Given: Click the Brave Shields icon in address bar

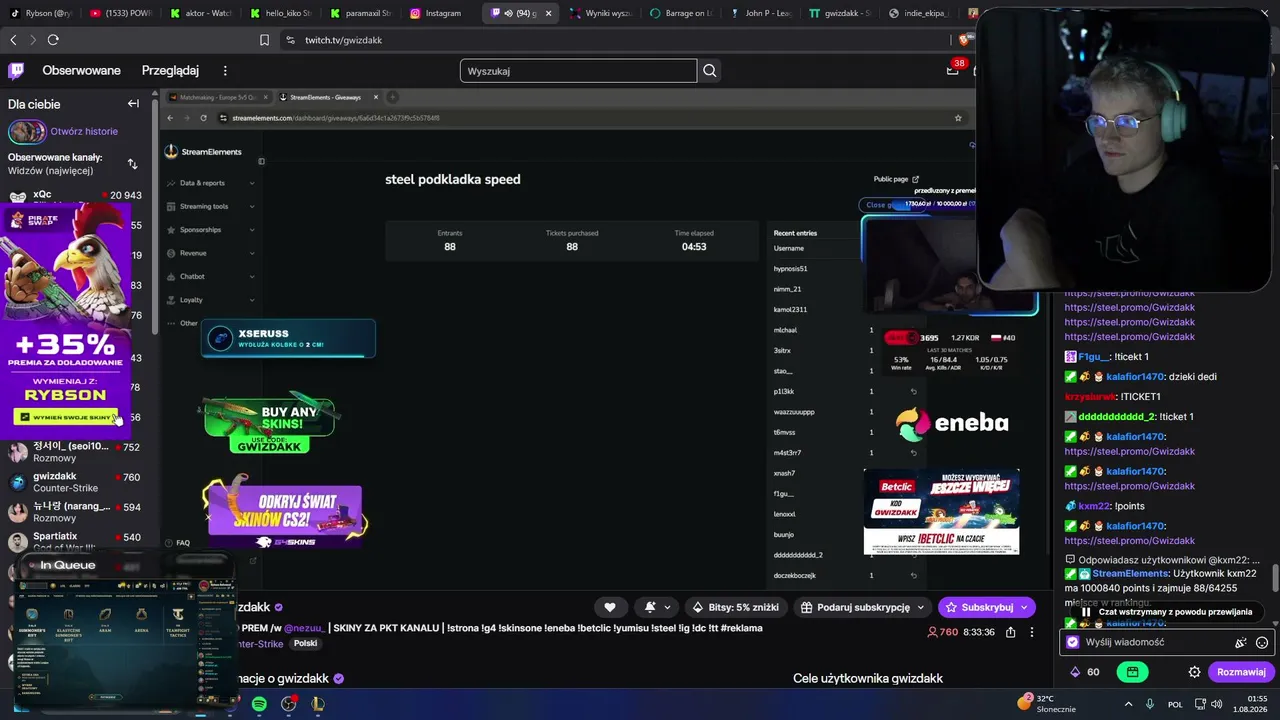Looking at the screenshot, I should (x=965, y=40).
